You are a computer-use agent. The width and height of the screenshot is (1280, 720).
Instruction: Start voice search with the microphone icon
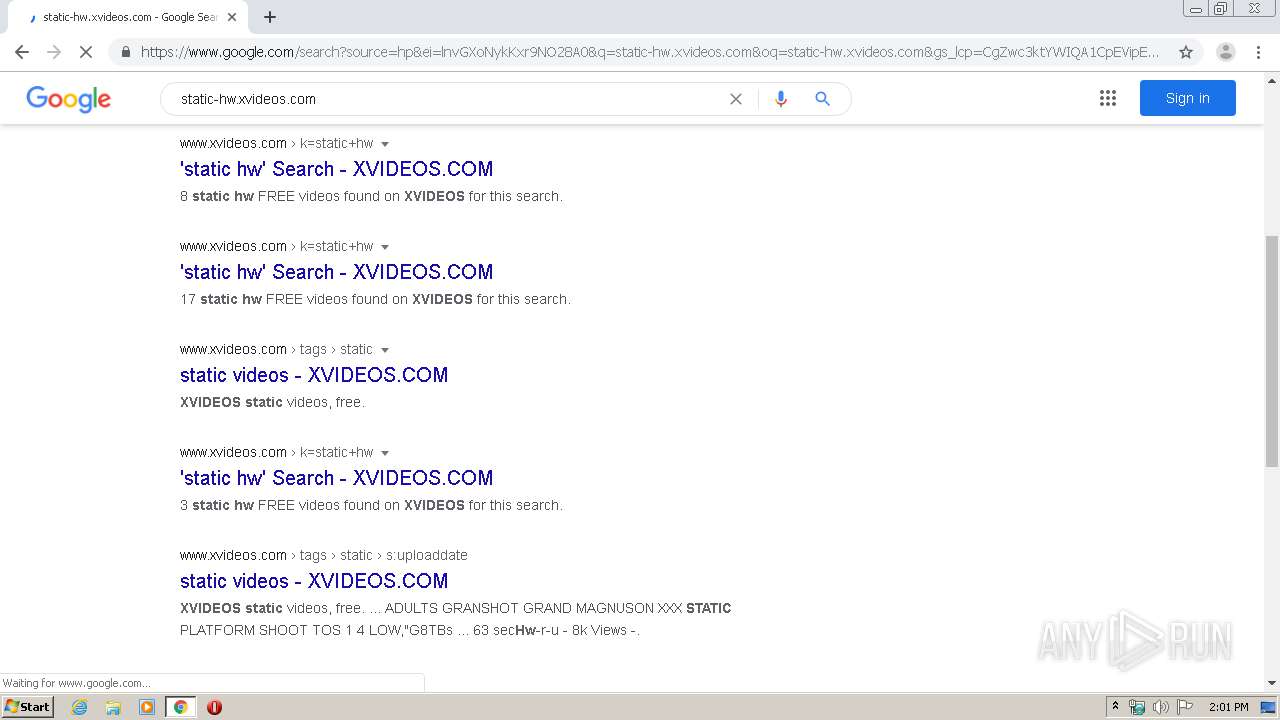[x=781, y=99]
